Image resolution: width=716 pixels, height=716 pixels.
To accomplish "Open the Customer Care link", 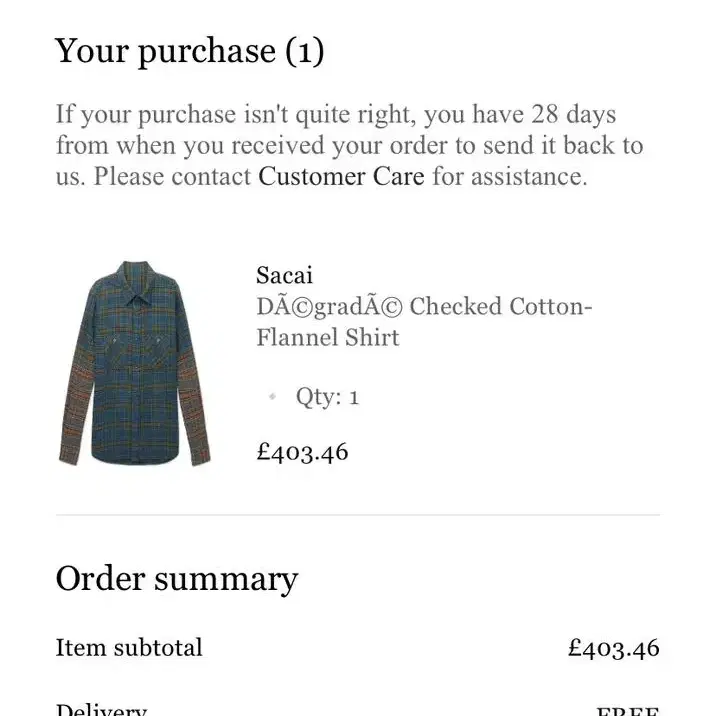I will (x=341, y=176).
